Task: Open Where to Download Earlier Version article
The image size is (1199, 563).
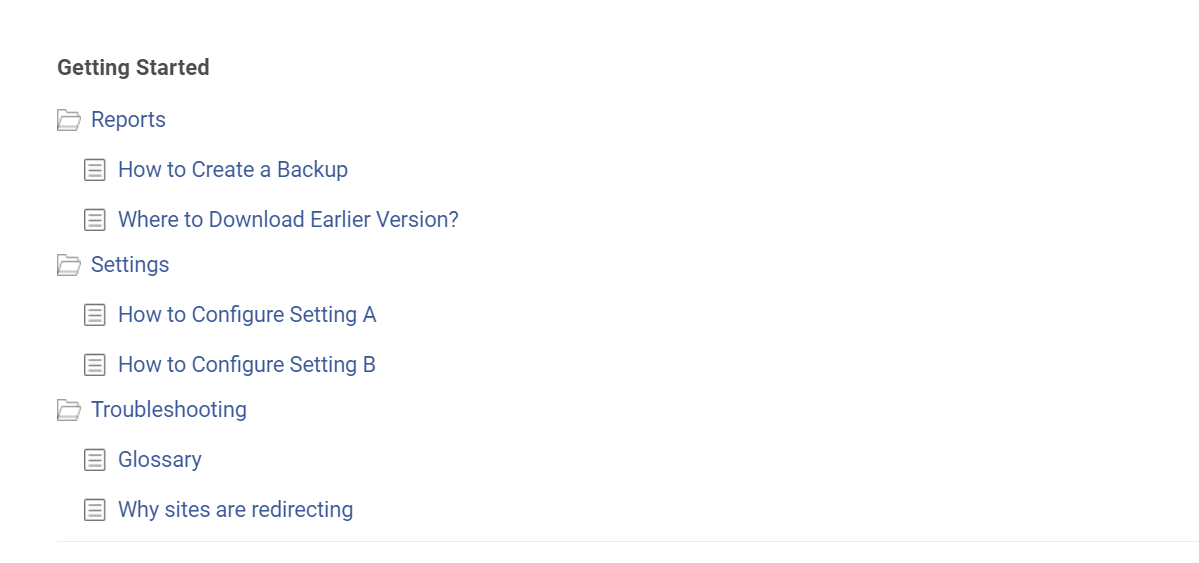Action: pos(288,220)
